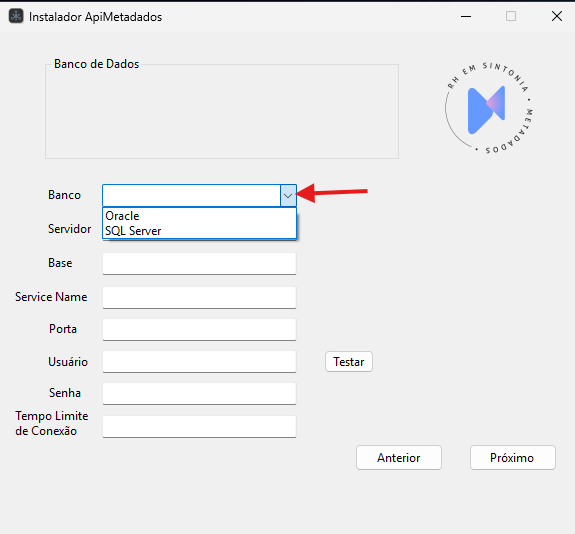Screen dimensions: 575x534
Task: Click the Usuário input field
Action: [x=199, y=362]
